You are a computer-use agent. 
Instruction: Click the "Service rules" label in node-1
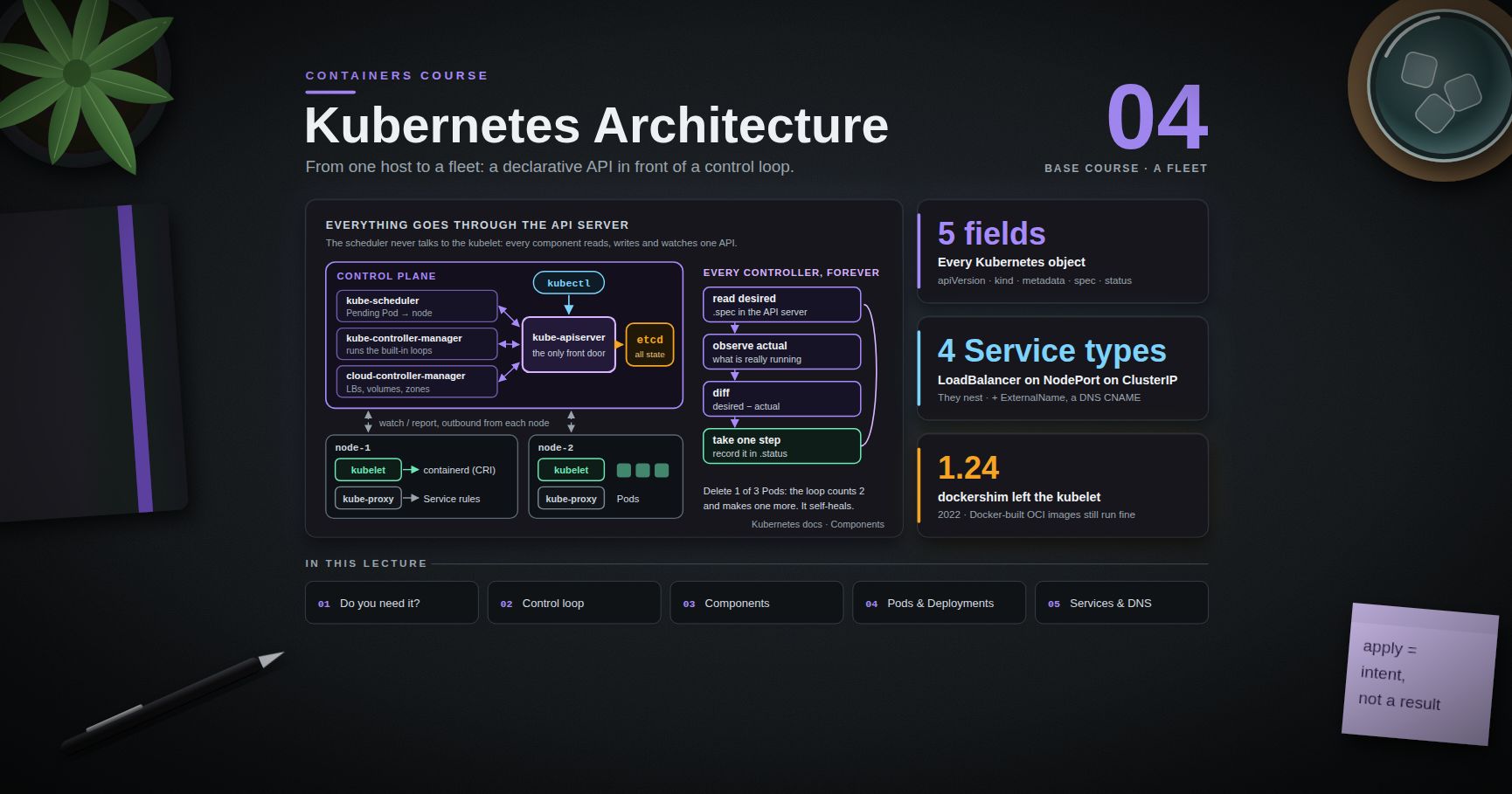tap(451, 499)
